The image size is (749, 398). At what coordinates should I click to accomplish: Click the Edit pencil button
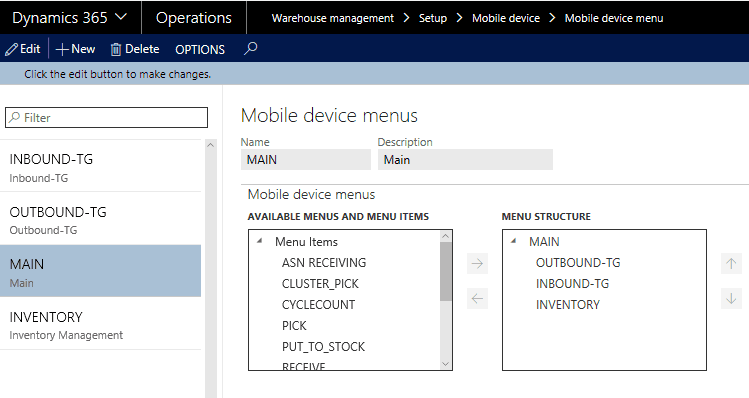(x=23, y=49)
